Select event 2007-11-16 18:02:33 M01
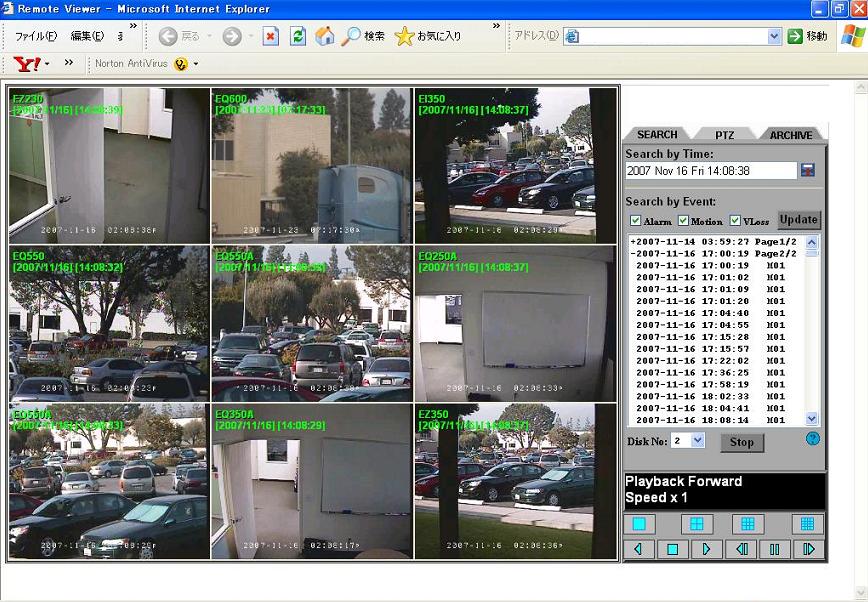The width and height of the screenshot is (868, 602). [x=711, y=397]
